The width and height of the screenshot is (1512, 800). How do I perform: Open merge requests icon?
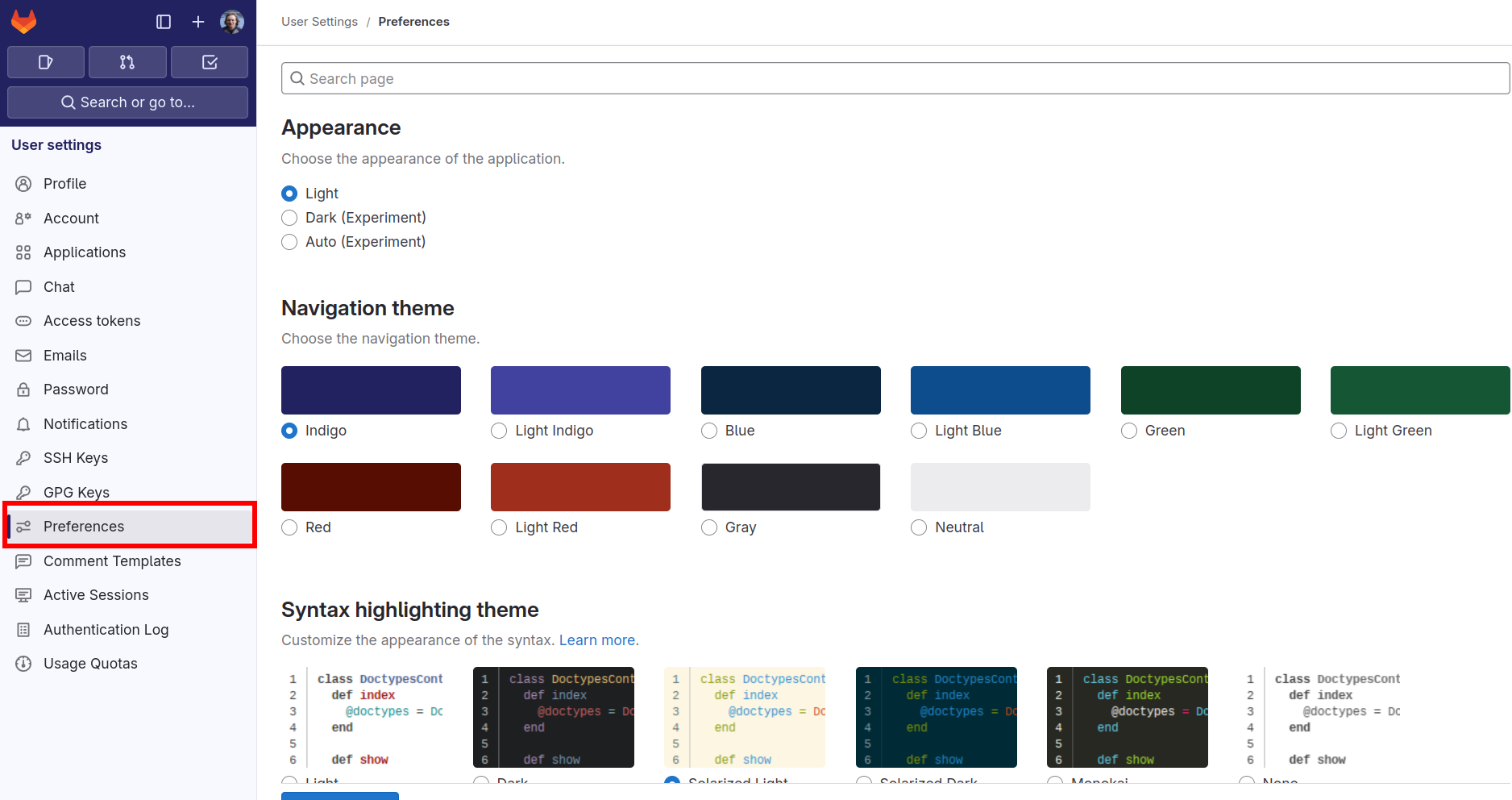point(127,62)
